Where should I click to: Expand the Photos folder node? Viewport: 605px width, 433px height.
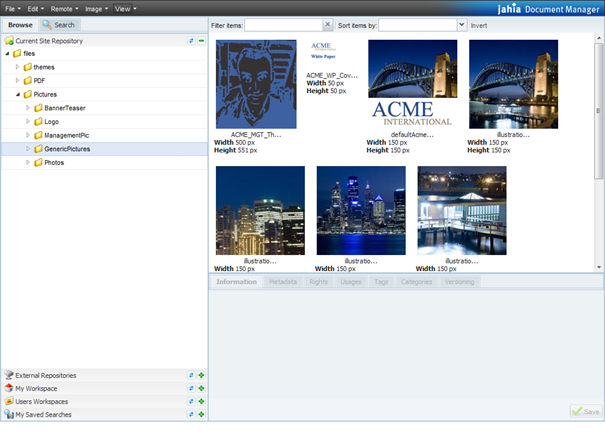pyautogui.click(x=28, y=162)
